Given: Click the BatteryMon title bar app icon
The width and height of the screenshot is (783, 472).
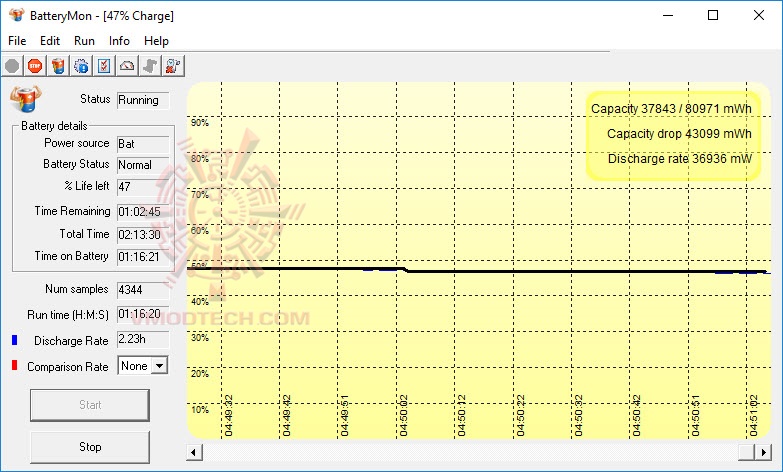Looking at the screenshot, I should (16, 15).
